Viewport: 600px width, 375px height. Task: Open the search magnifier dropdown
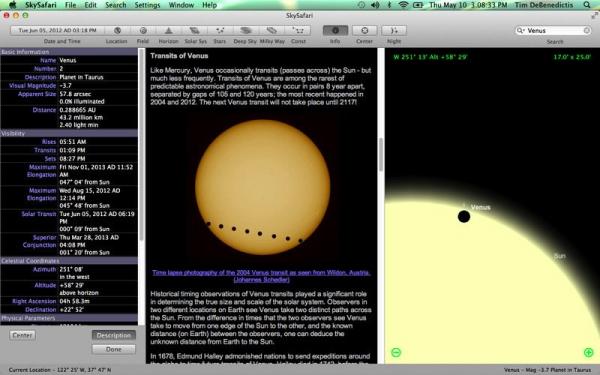520,30
